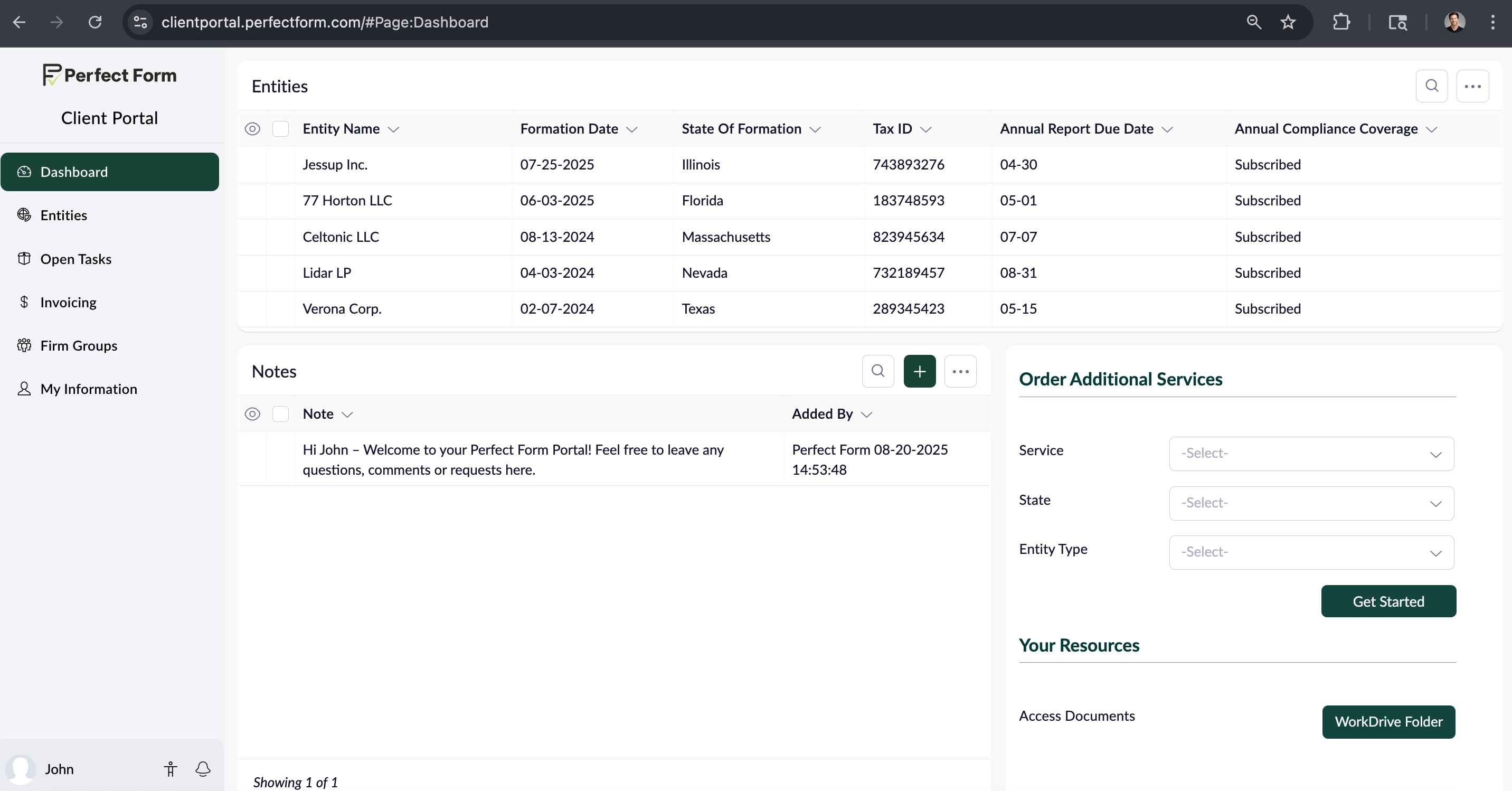The image size is (1512, 791).
Task: Click the search icon in Entities panel
Action: [1431, 86]
